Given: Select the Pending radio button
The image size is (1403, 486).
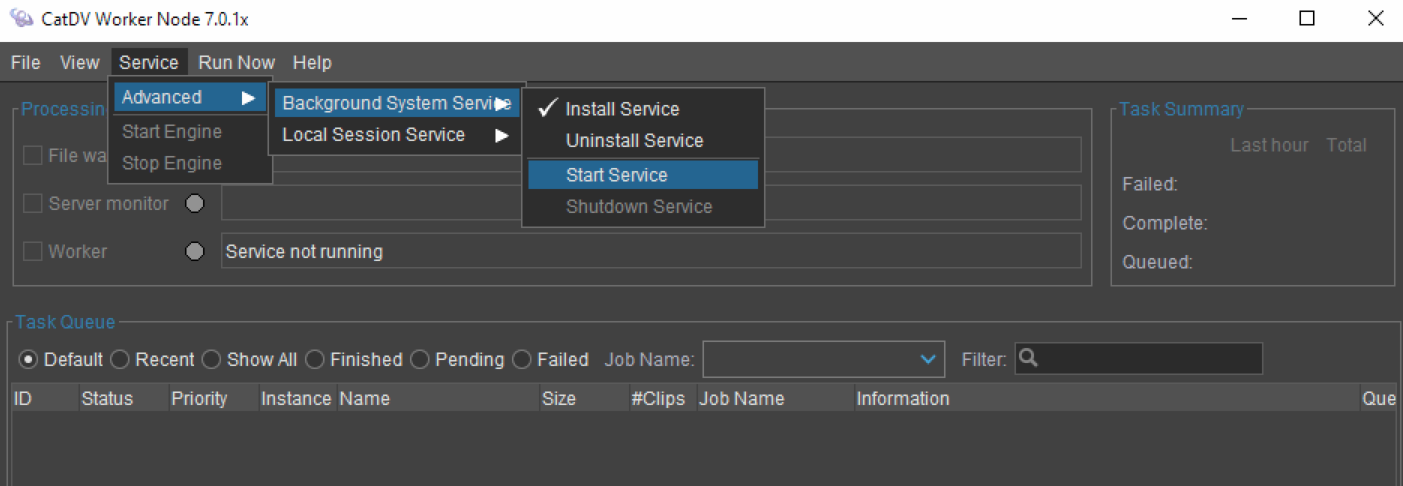Looking at the screenshot, I should [x=419, y=359].
